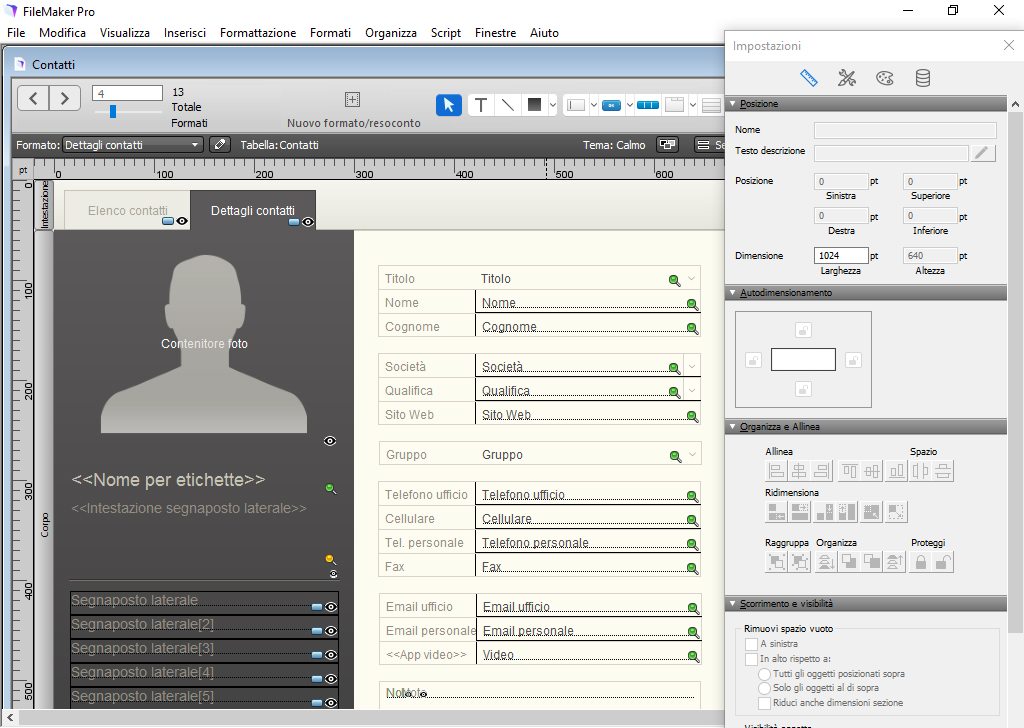1024x728 pixels.
Task: Open the Styles wrench tab in Impostazioni
Action: point(847,78)
